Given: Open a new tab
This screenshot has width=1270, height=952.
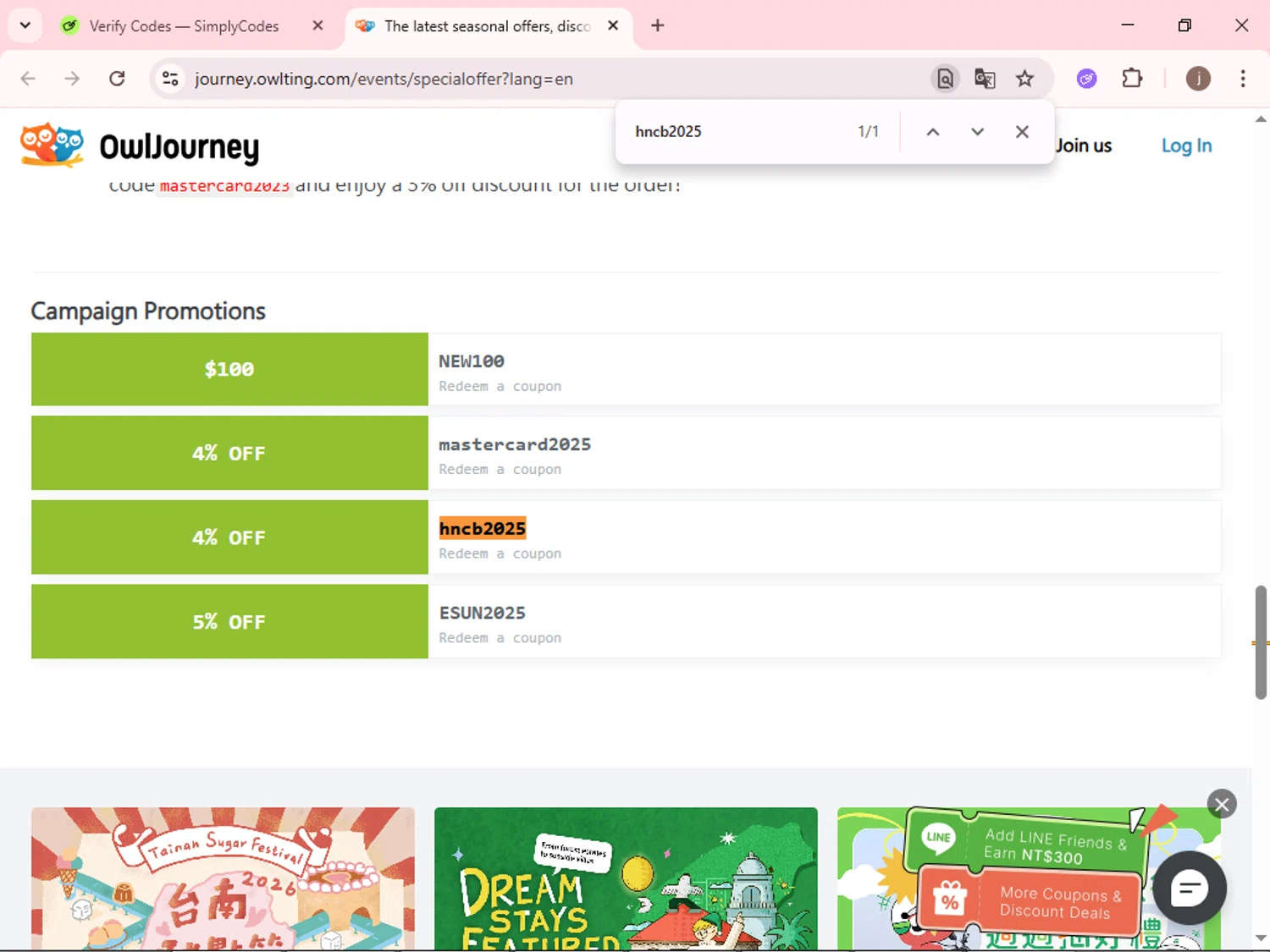Looking at the screenshot, I should click(657, 25).
